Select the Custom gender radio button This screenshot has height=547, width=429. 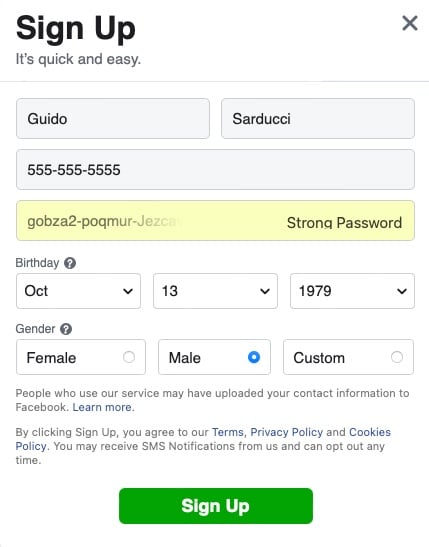coord(397,357)
